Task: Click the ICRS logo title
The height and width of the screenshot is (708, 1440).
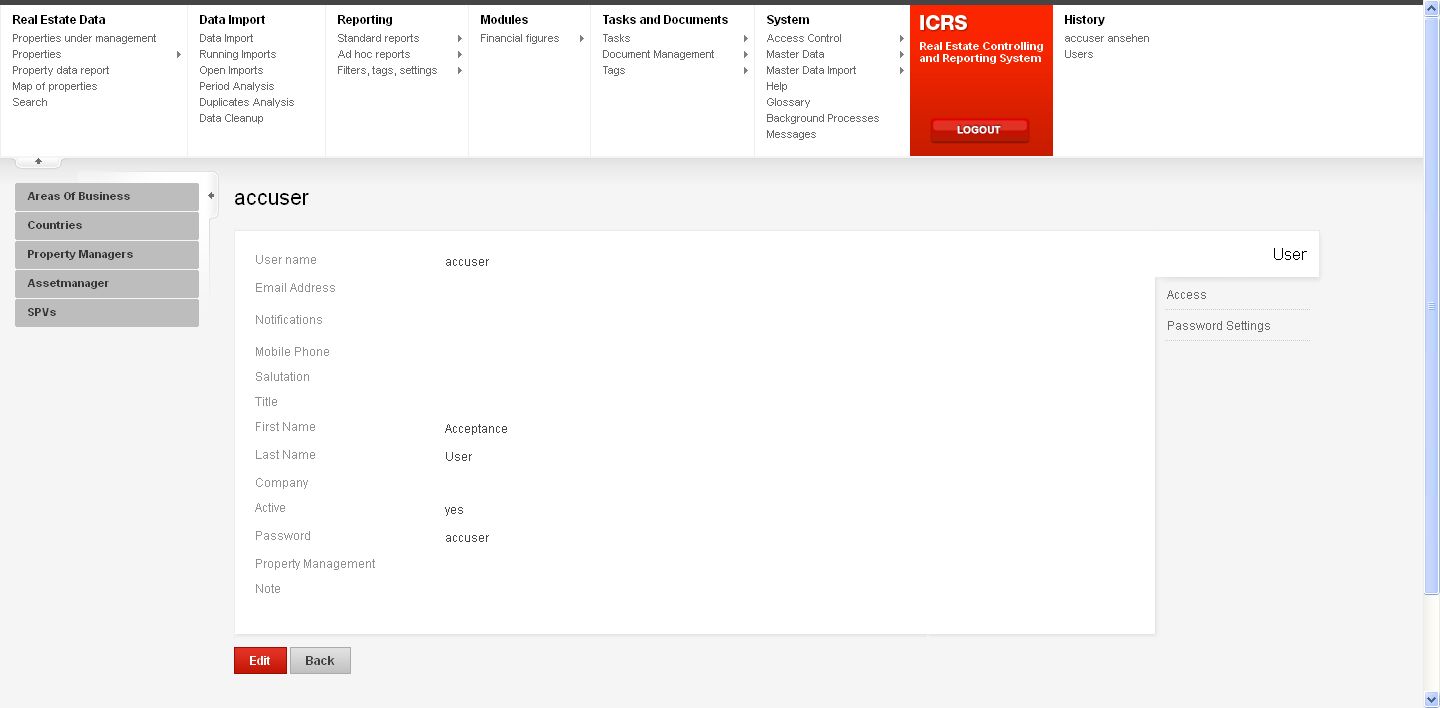Action: (x=943, y=23)
